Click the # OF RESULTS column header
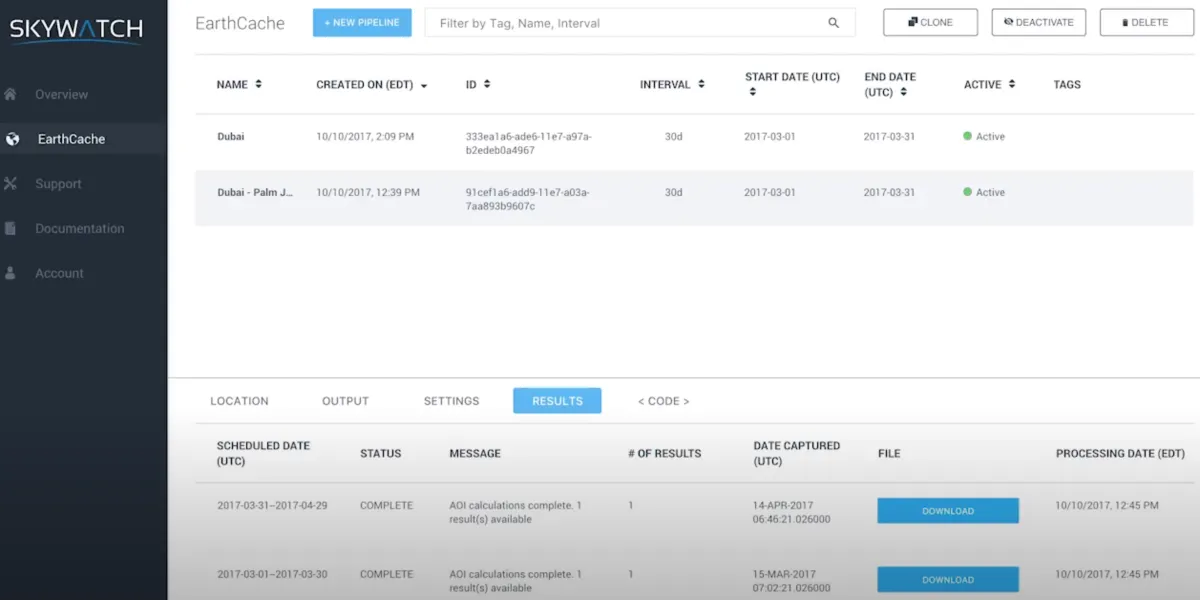This screenshot has width=1200, height=600. pyautogui.click(x=664, y=454)
